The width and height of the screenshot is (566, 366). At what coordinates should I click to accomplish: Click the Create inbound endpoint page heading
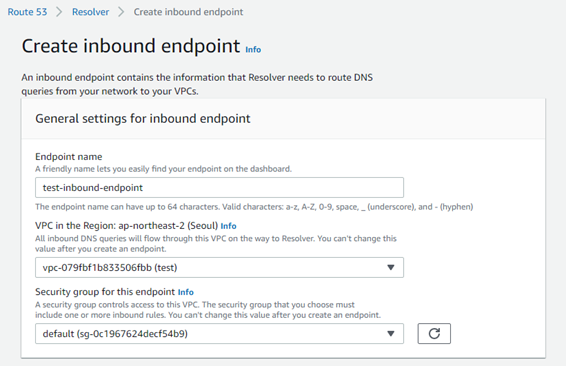[x=131, y=46]
